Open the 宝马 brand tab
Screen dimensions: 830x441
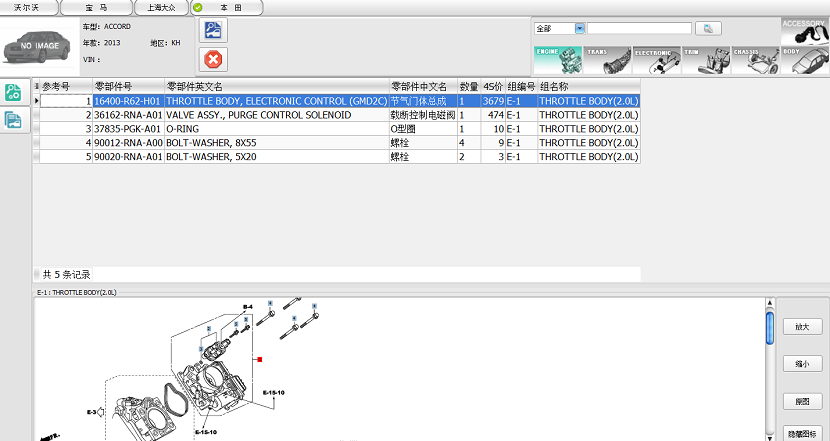(x=96, y=7)
